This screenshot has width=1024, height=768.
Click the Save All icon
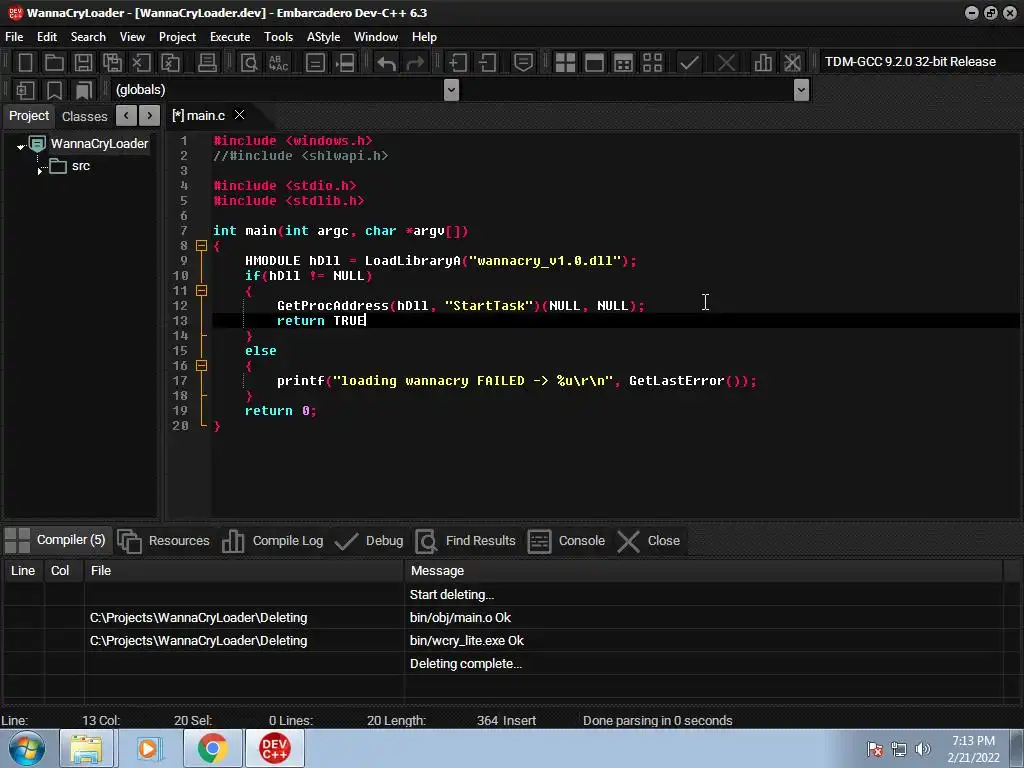(x=112, y=62)
